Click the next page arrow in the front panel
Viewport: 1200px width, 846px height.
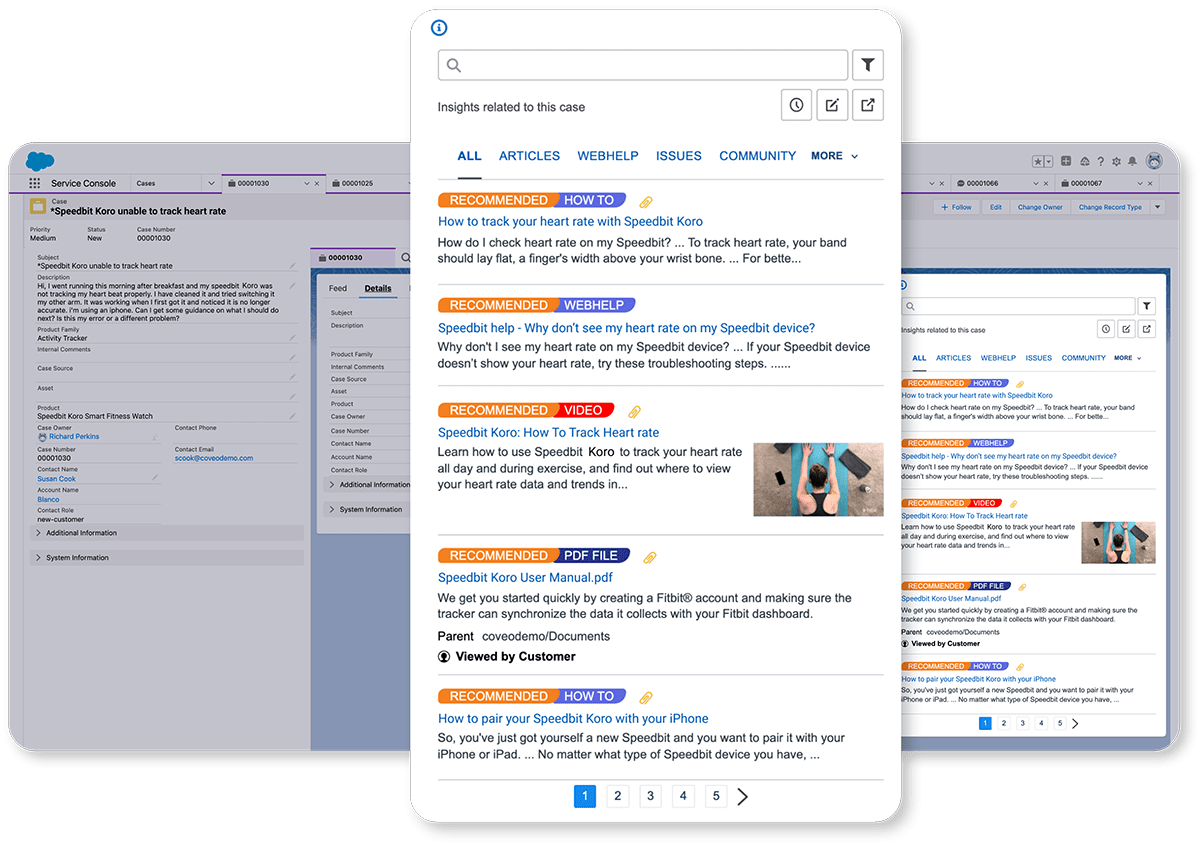pyautogui.click(x=742, y=796)
